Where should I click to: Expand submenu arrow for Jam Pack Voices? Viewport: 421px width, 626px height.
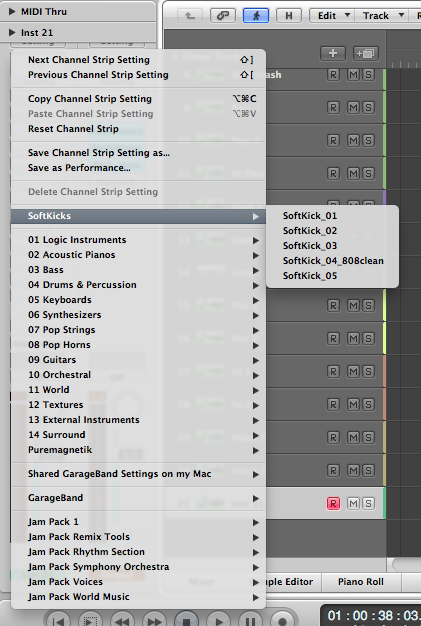point(256,582)
